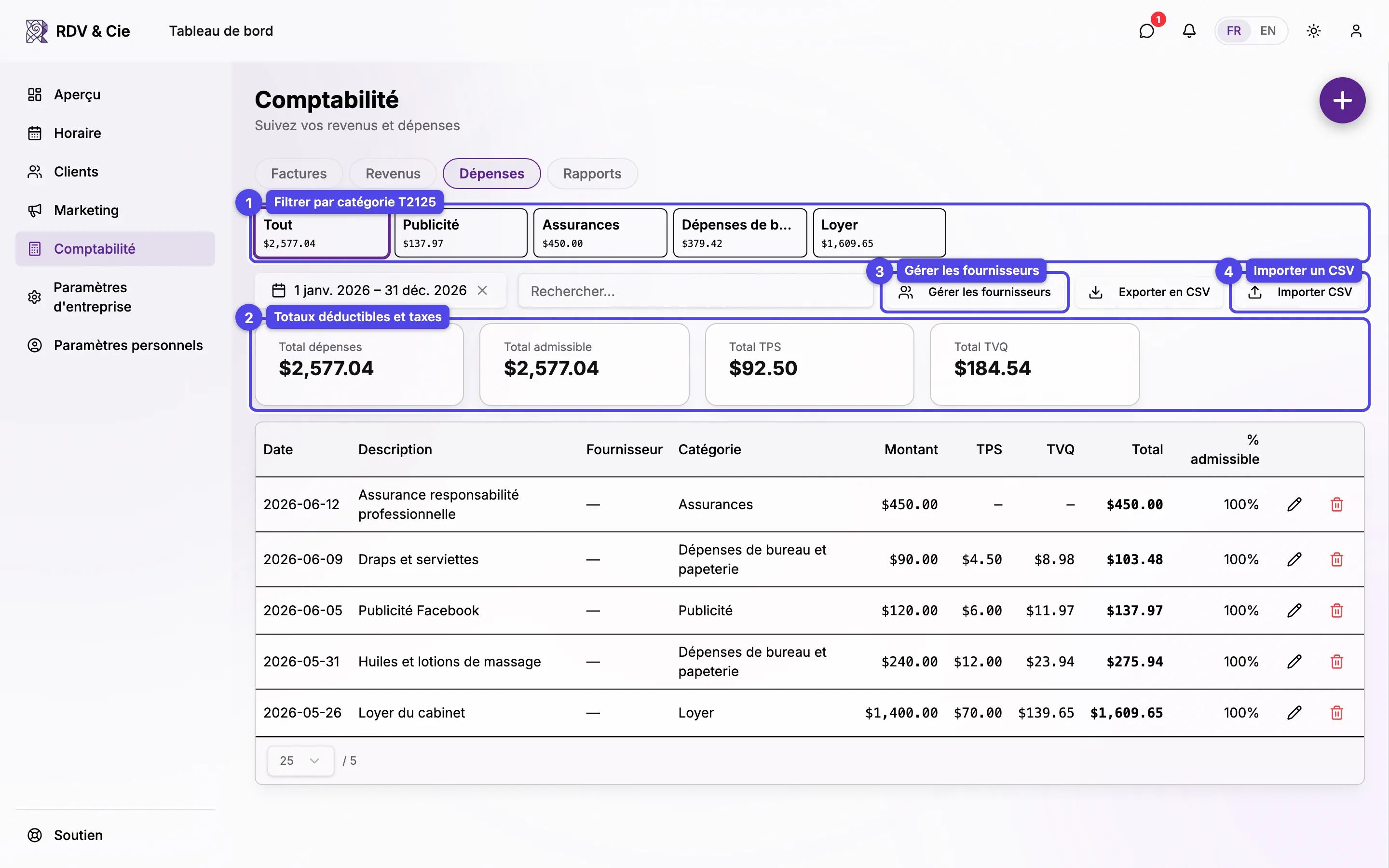Delete the Loyer du cabinet expense

1337,712
